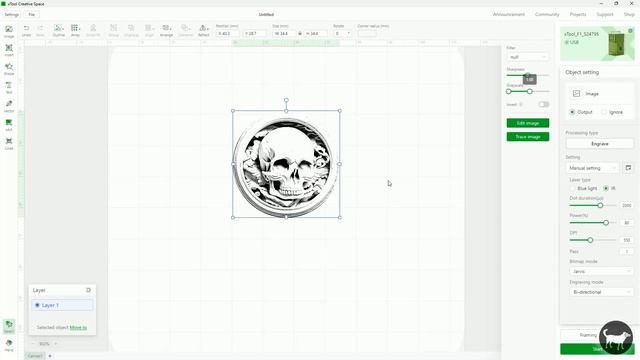
Task: Activate the Hand pan tool
Action: [x=9, y=345]
